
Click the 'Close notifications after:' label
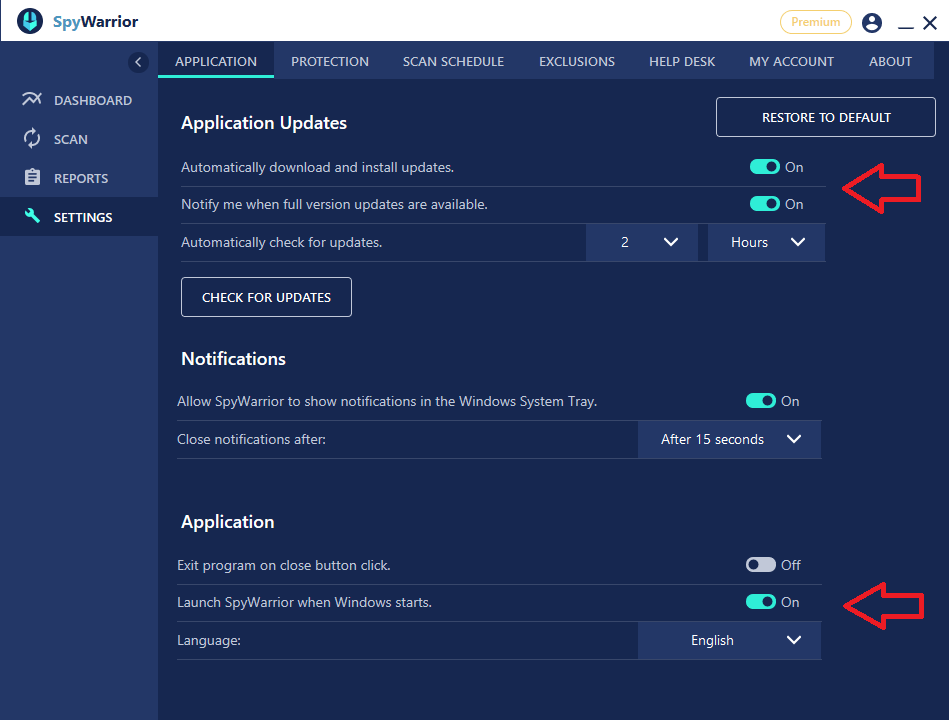click(251, 439)
